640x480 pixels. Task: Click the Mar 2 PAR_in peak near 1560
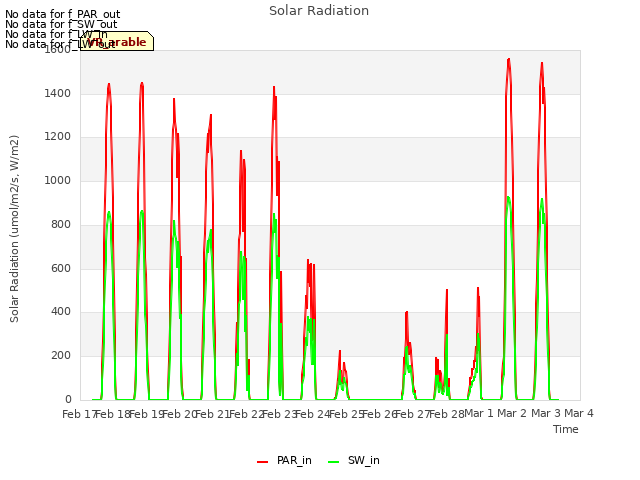tap(509, 60)
